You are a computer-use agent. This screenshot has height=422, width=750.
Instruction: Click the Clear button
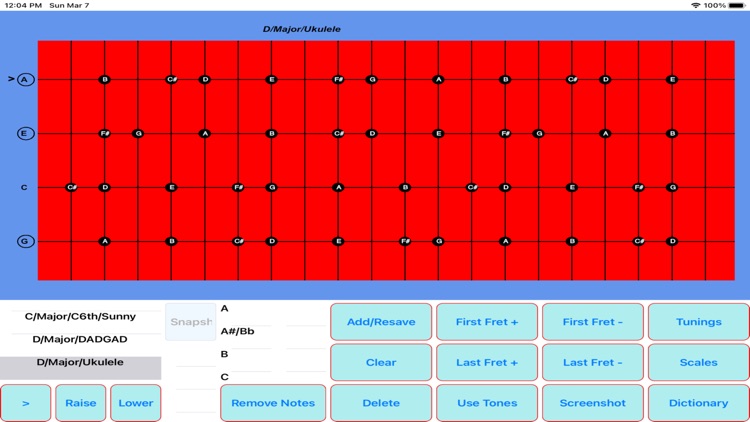(x=381, y=362)
